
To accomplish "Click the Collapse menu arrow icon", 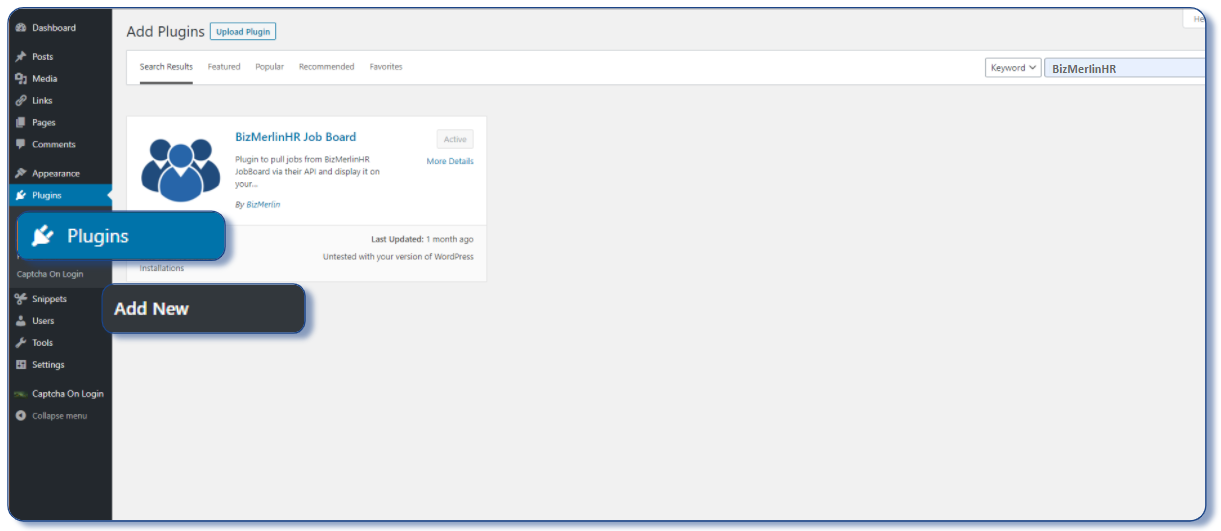I will [21, 416].
